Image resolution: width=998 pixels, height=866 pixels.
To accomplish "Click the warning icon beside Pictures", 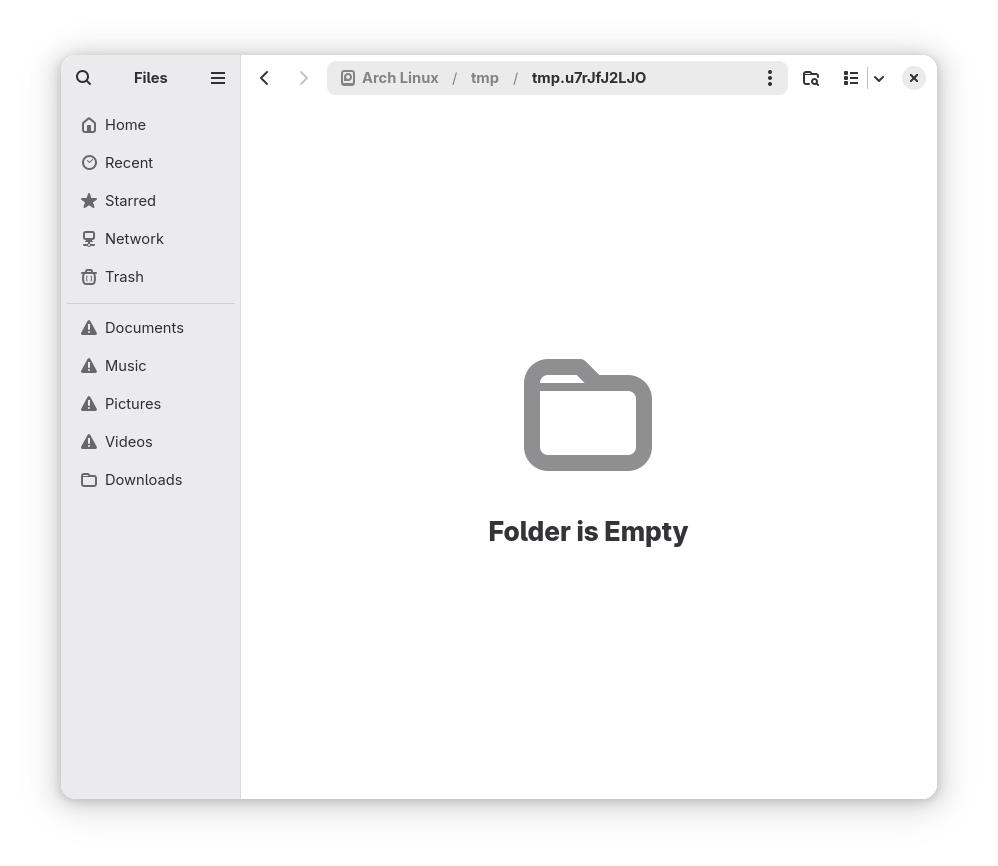I will [x=89, y=404].
